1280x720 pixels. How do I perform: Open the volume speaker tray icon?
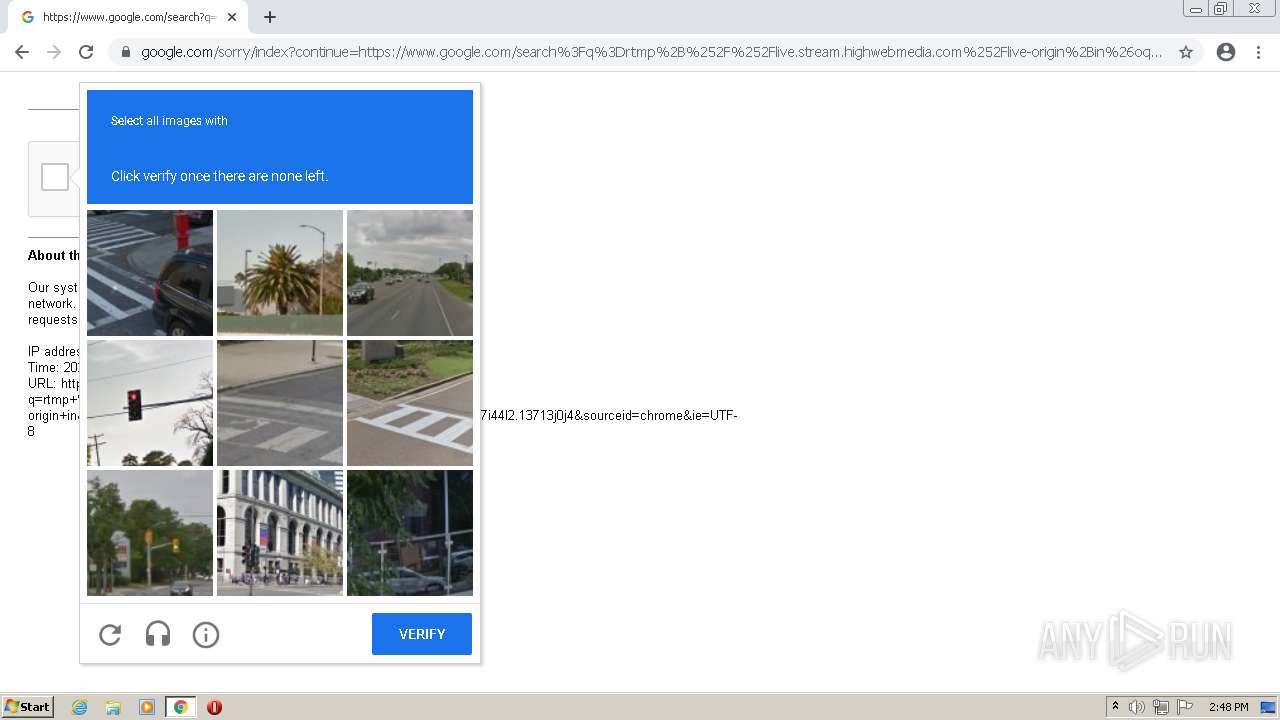pyautogui.click(x=1137, y=707)
